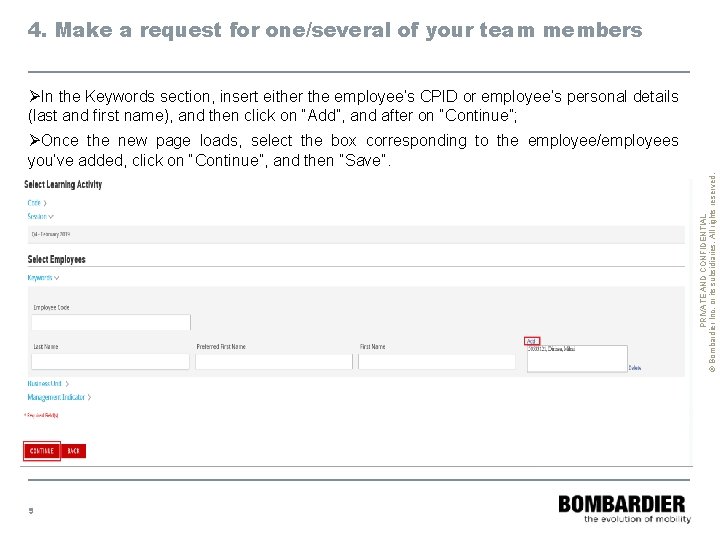
Task: Click the Select Employees heading
Action: coord(56,260)
